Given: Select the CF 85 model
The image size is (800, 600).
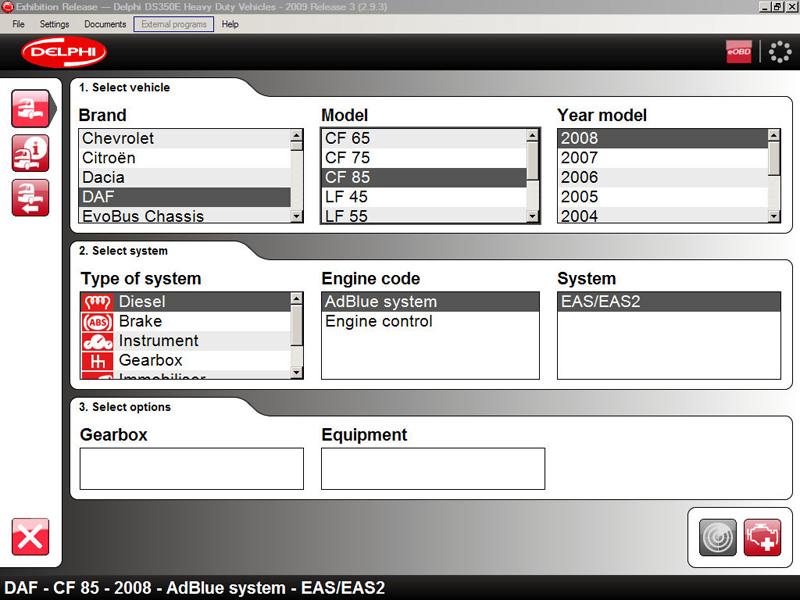Looking at the screenshot, I should [424, 178].
